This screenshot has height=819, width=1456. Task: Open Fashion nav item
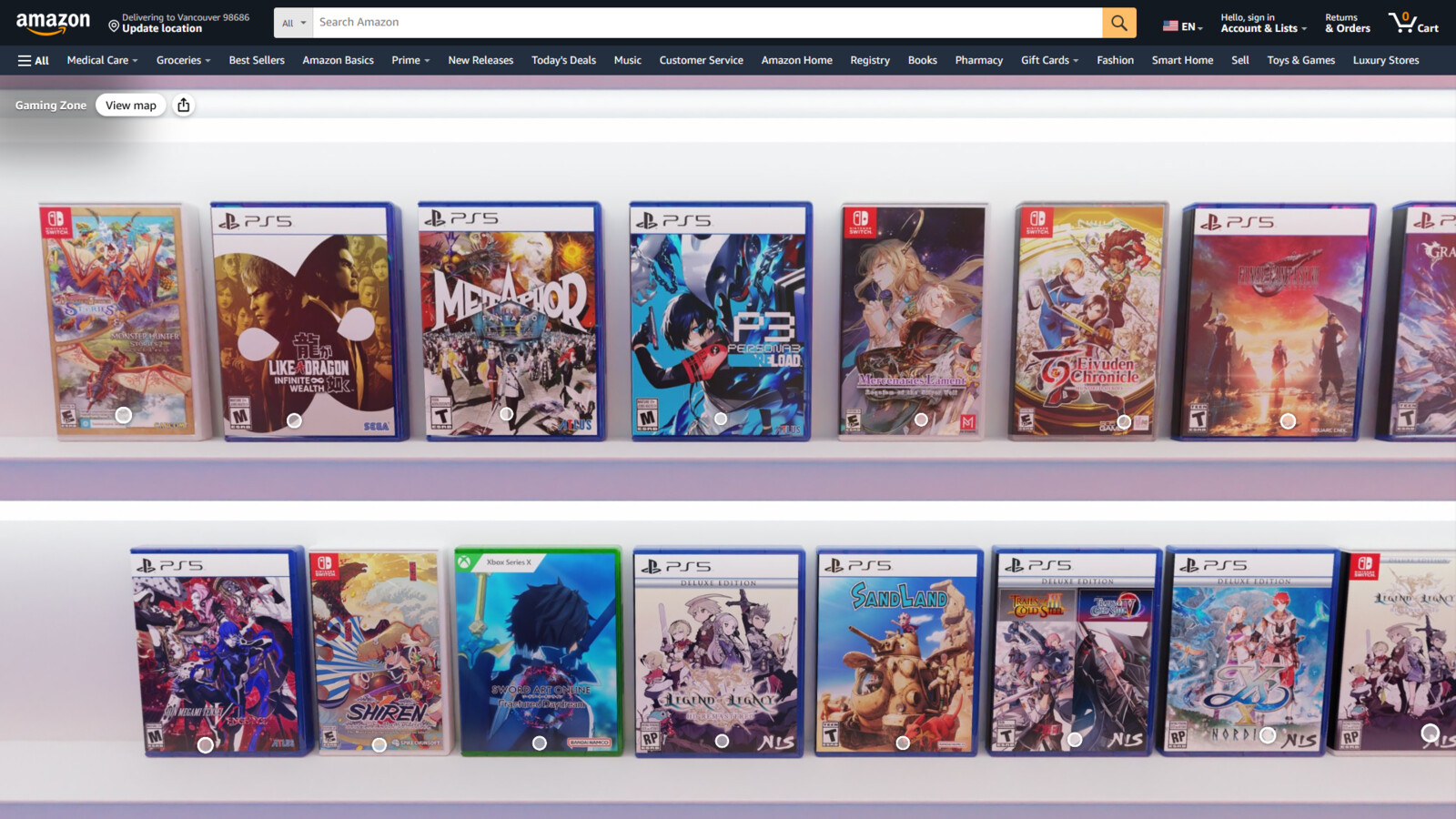(x=1115, y=60)
